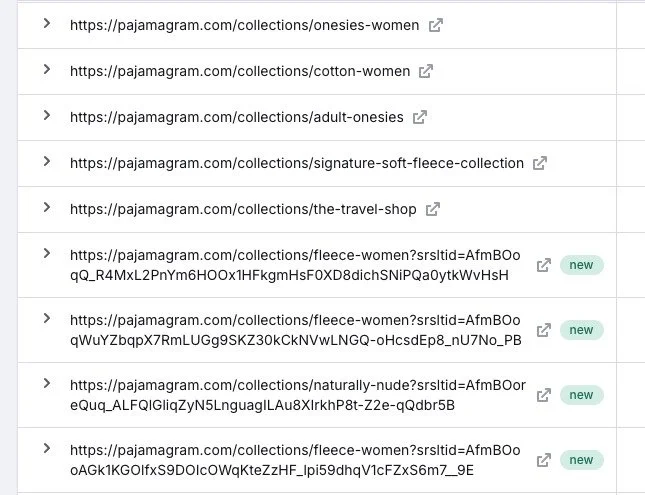Open external link icon for adult-onesies URL

click(420, 117)
